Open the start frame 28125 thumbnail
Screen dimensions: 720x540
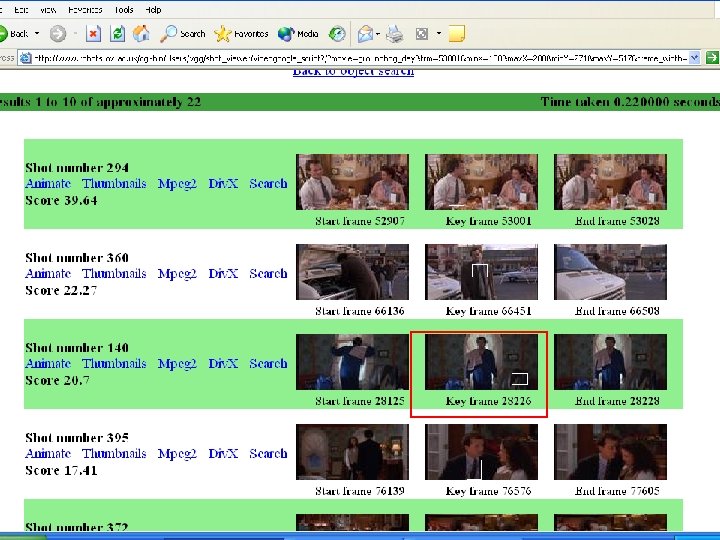[352, 362]
